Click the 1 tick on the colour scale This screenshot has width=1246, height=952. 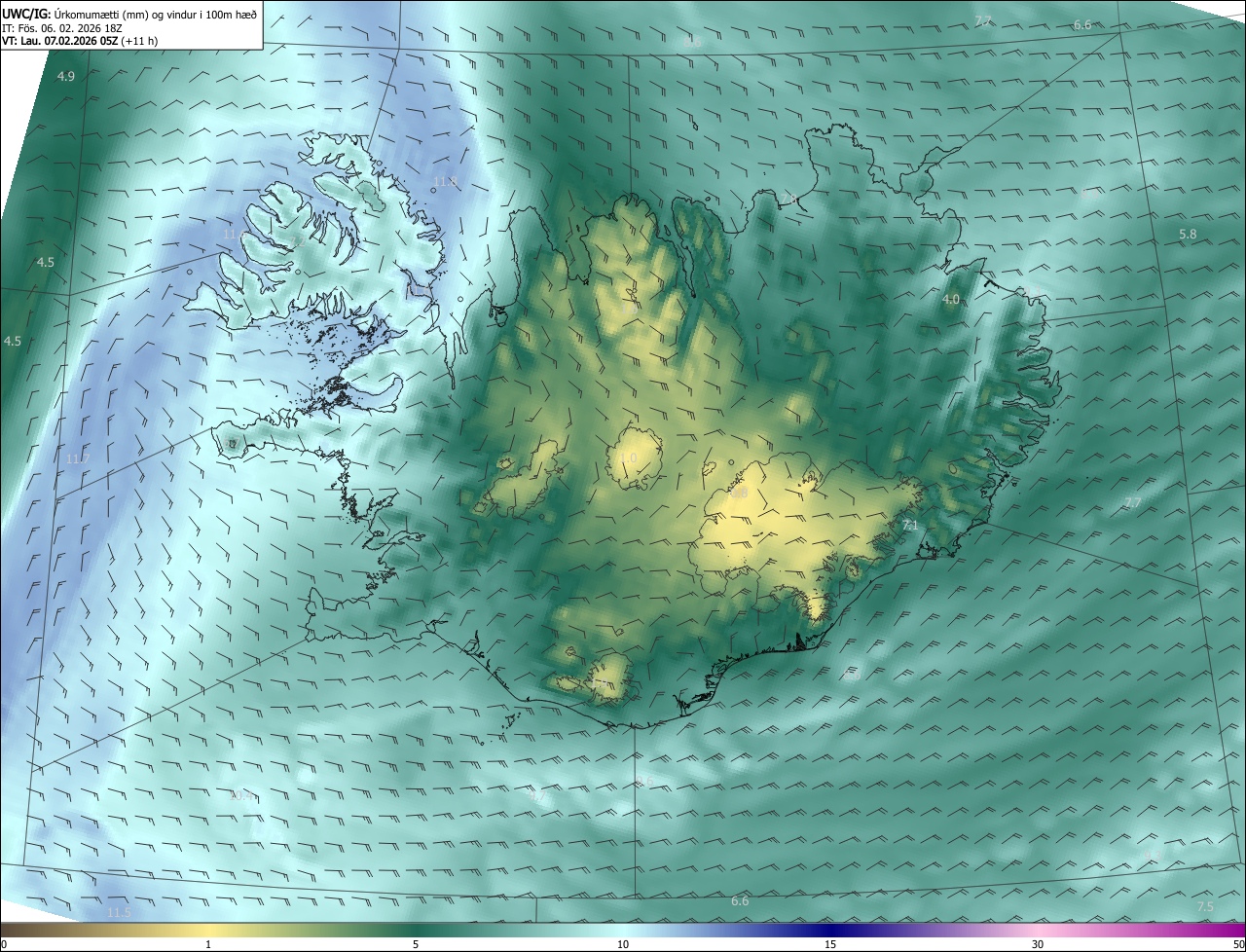tap(208, 944)
